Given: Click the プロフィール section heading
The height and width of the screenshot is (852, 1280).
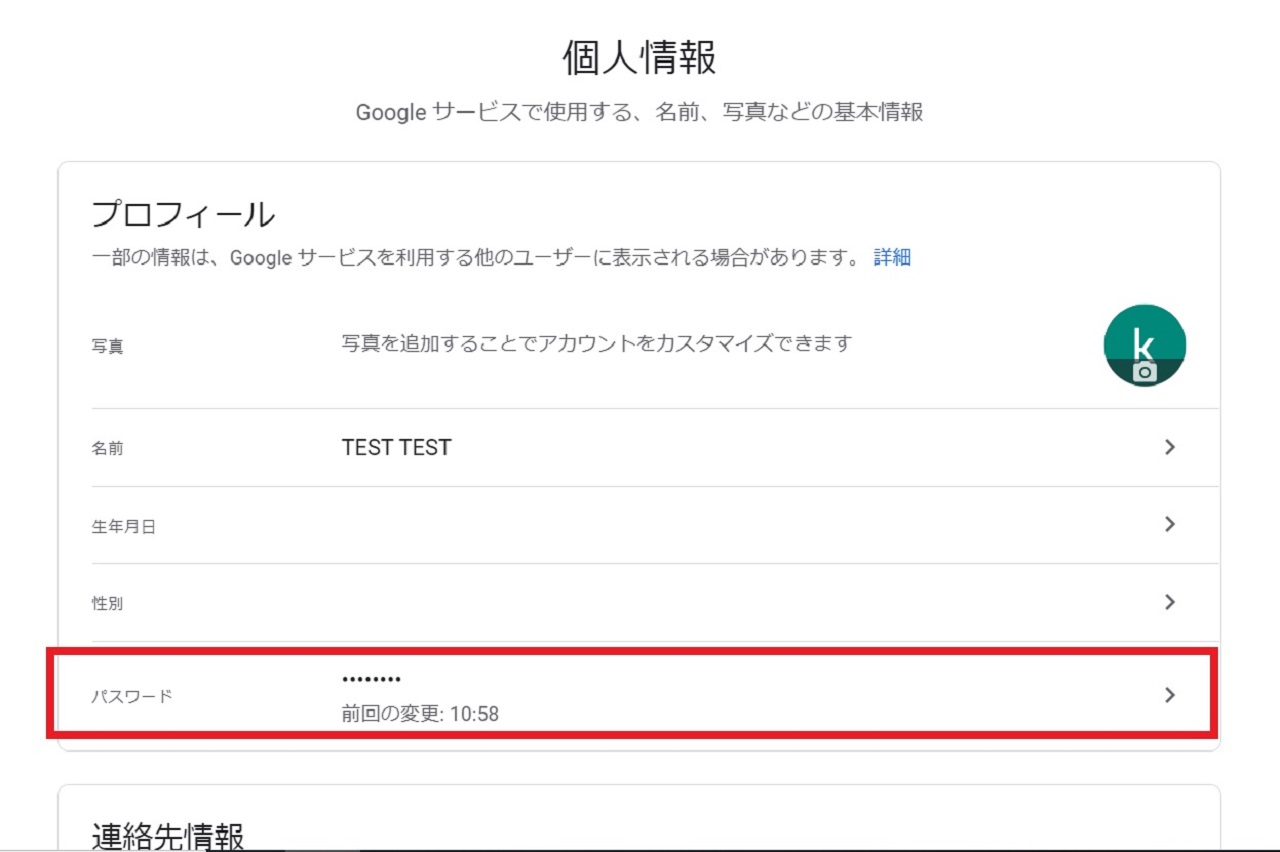Looking at the screenshot, I should point(183,214).
